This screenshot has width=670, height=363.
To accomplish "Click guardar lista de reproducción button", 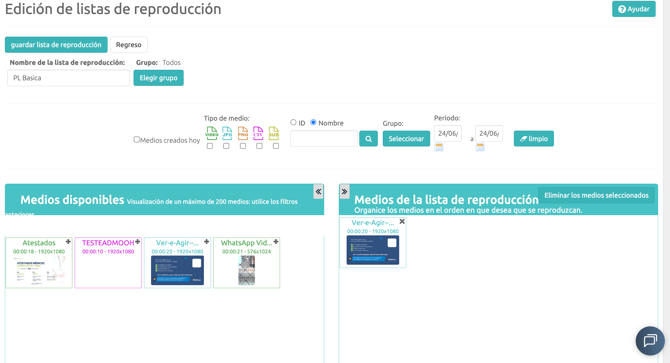I will click(56, 45).
